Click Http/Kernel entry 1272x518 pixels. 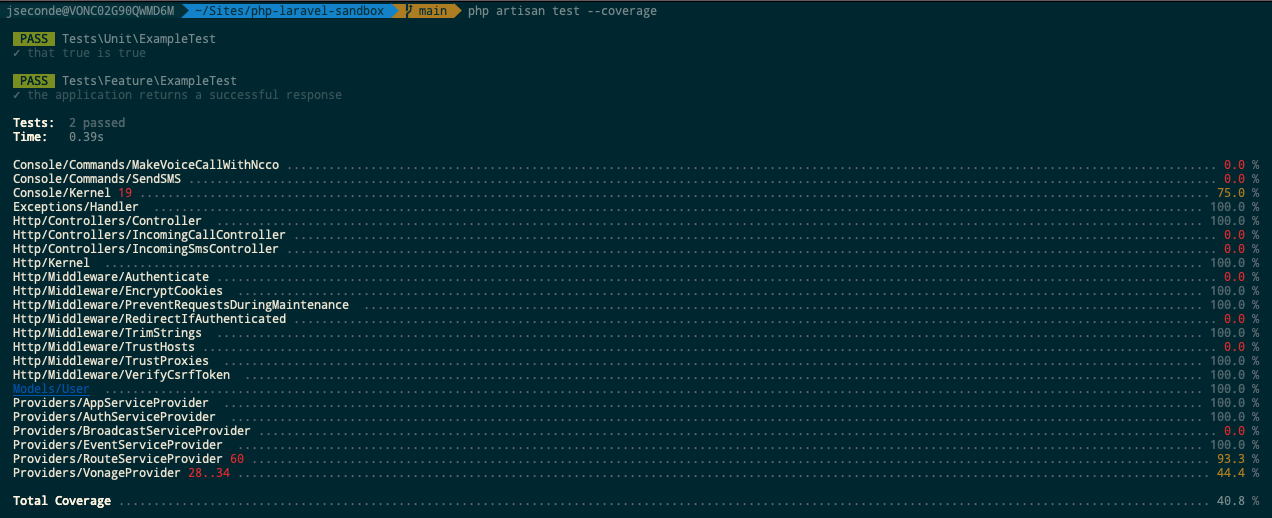[51, 263]
